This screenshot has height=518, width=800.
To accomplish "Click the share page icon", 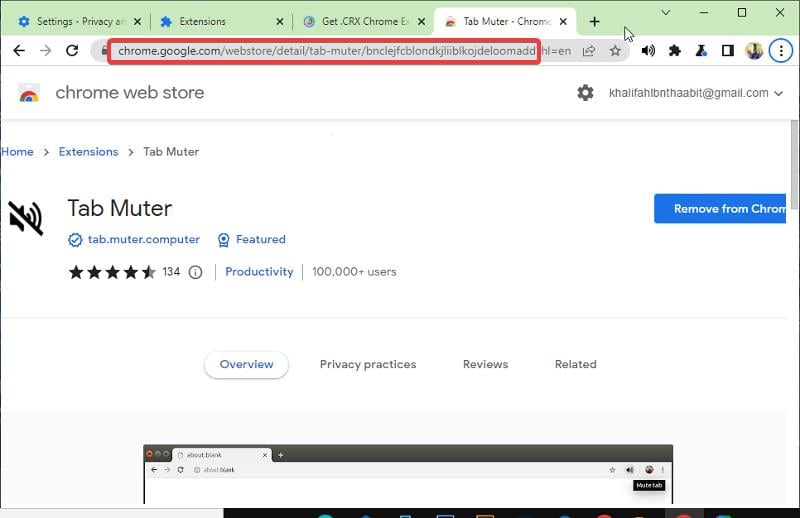I will point(589,51).
